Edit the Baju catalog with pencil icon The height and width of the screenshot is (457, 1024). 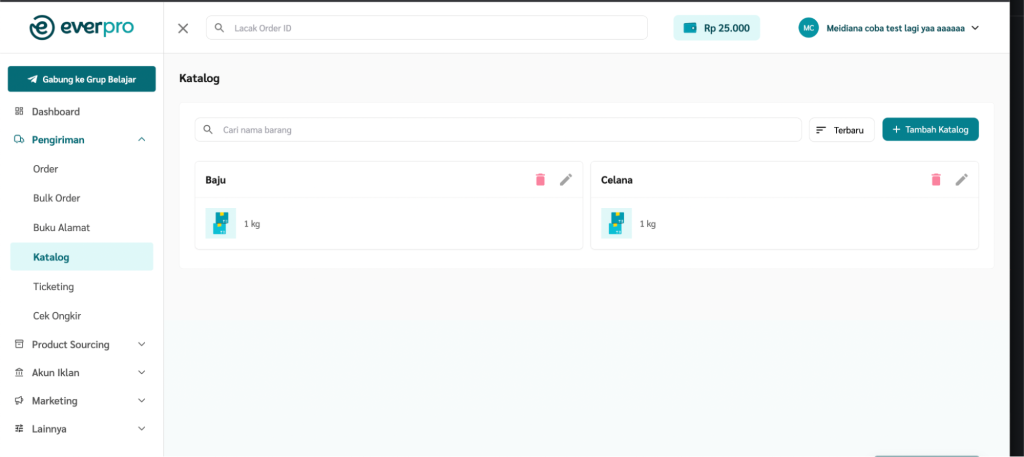pos(566,180)
